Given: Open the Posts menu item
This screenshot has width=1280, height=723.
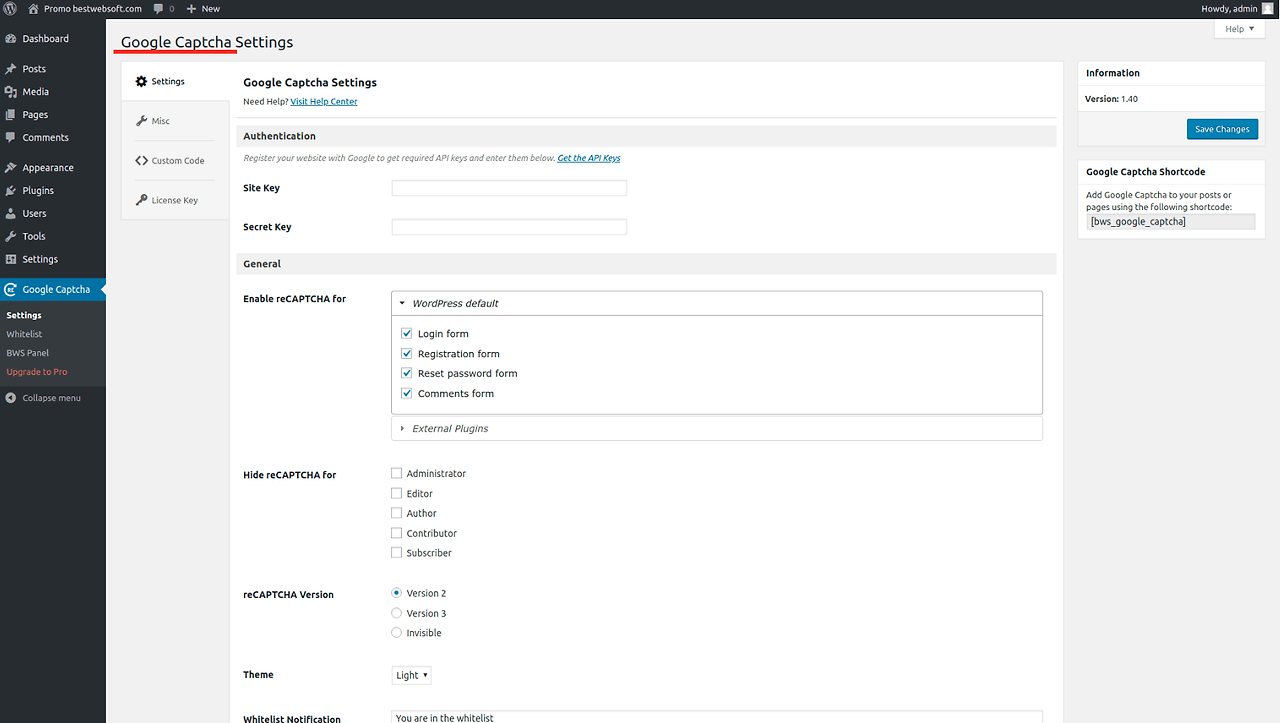Looking at the screenshot, I should pos(53,69).
